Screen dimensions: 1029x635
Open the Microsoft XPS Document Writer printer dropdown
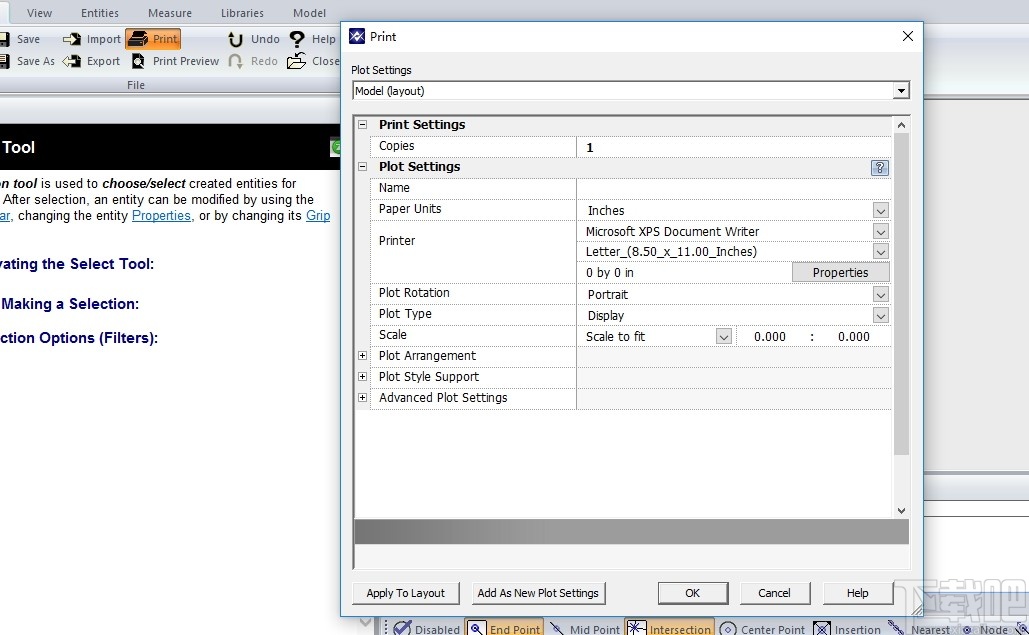tap(881, 232)
